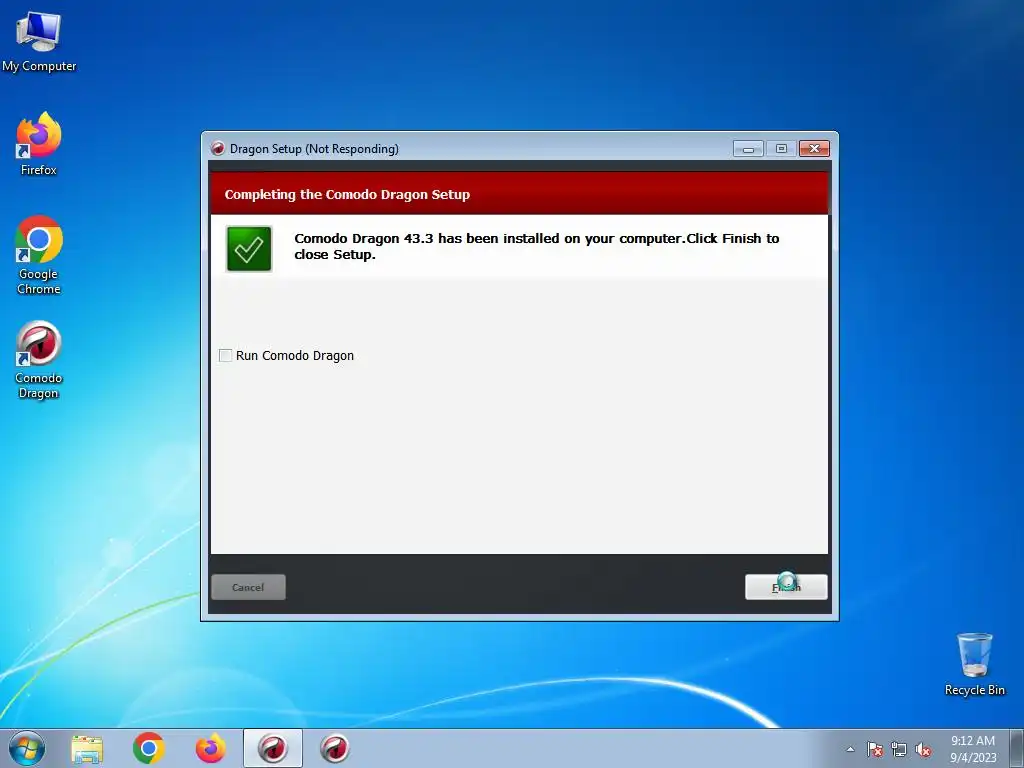Click the green checkmark success icon
This screenshot has height=768, width=1024.
click(x=249, y=249)
